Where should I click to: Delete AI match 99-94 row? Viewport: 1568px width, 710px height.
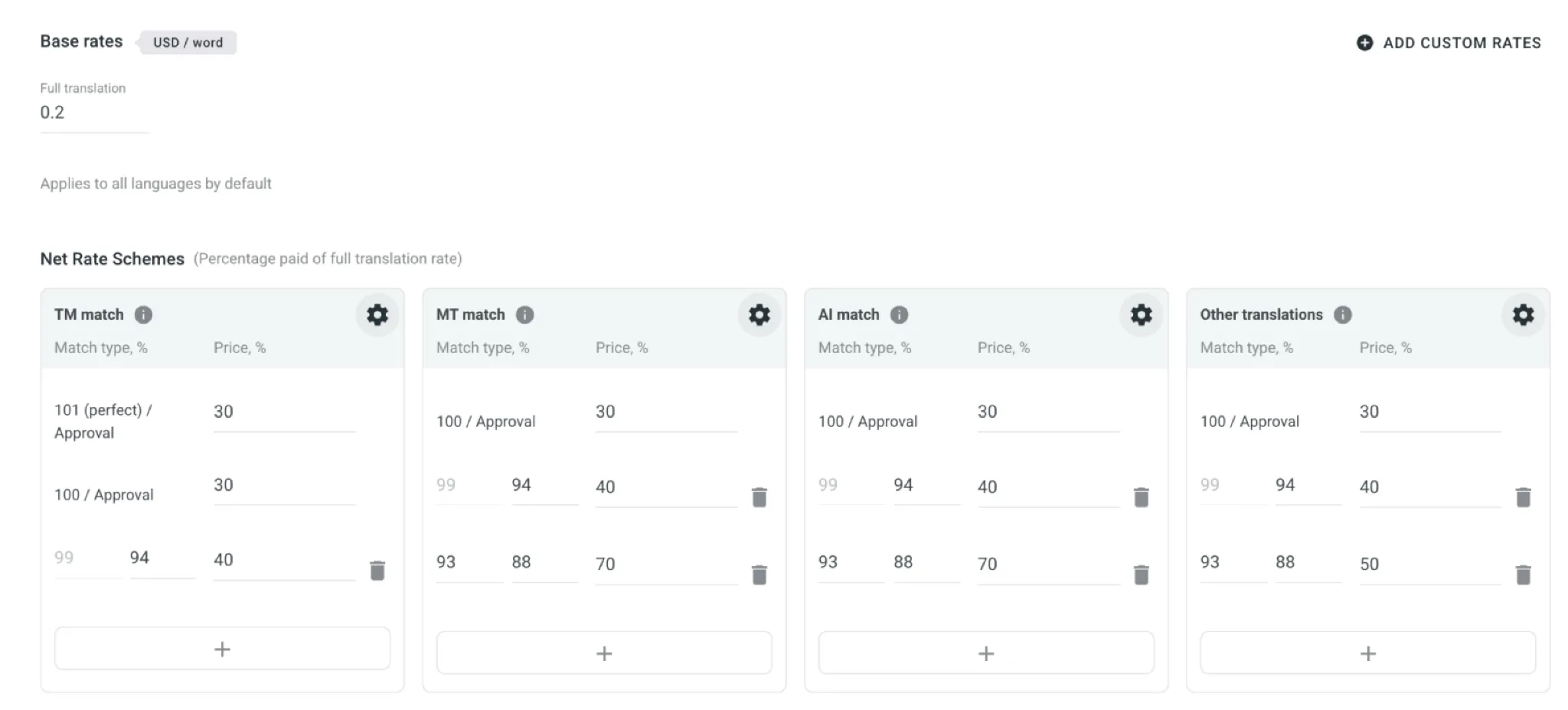pos(1142,497)
